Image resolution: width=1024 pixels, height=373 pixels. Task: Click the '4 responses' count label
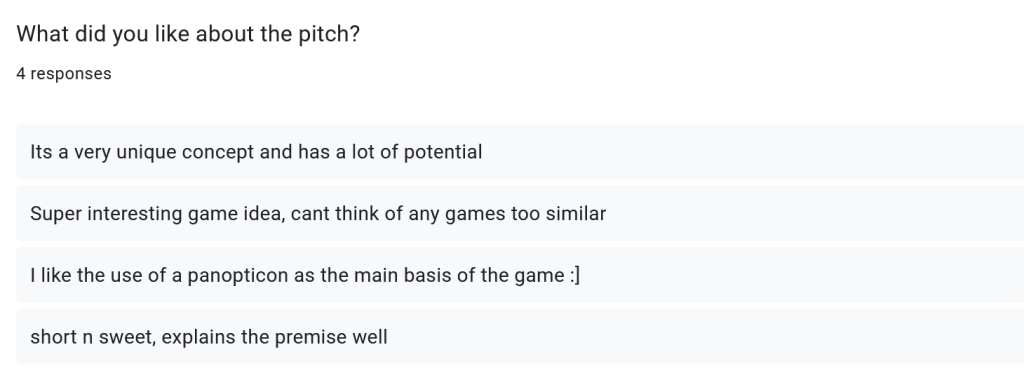tap(64, 74)
